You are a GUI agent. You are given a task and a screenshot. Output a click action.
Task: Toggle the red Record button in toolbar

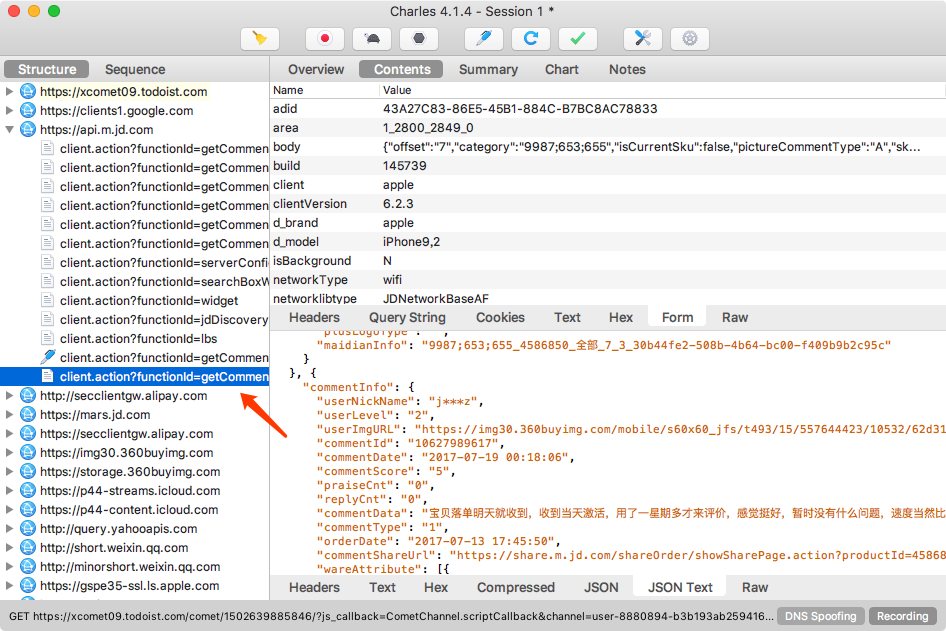point(324,39)
